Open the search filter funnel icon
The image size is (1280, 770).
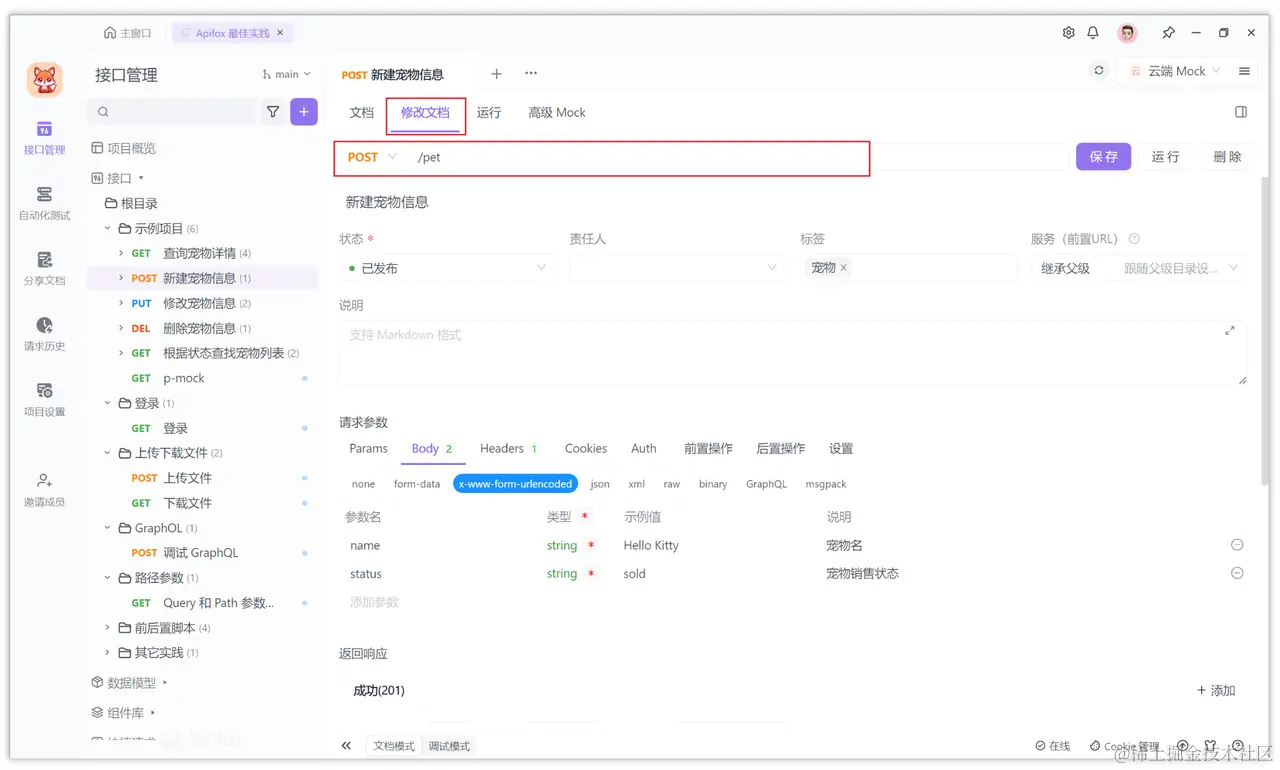[272, 112]
